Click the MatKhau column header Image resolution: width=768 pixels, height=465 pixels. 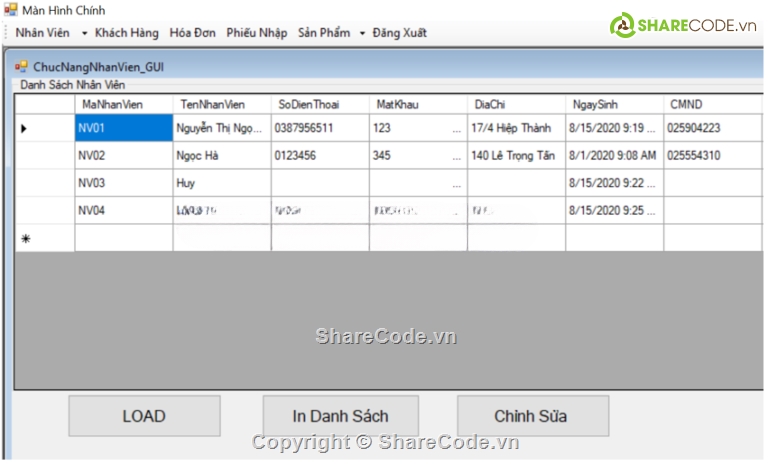pos(418,104)
